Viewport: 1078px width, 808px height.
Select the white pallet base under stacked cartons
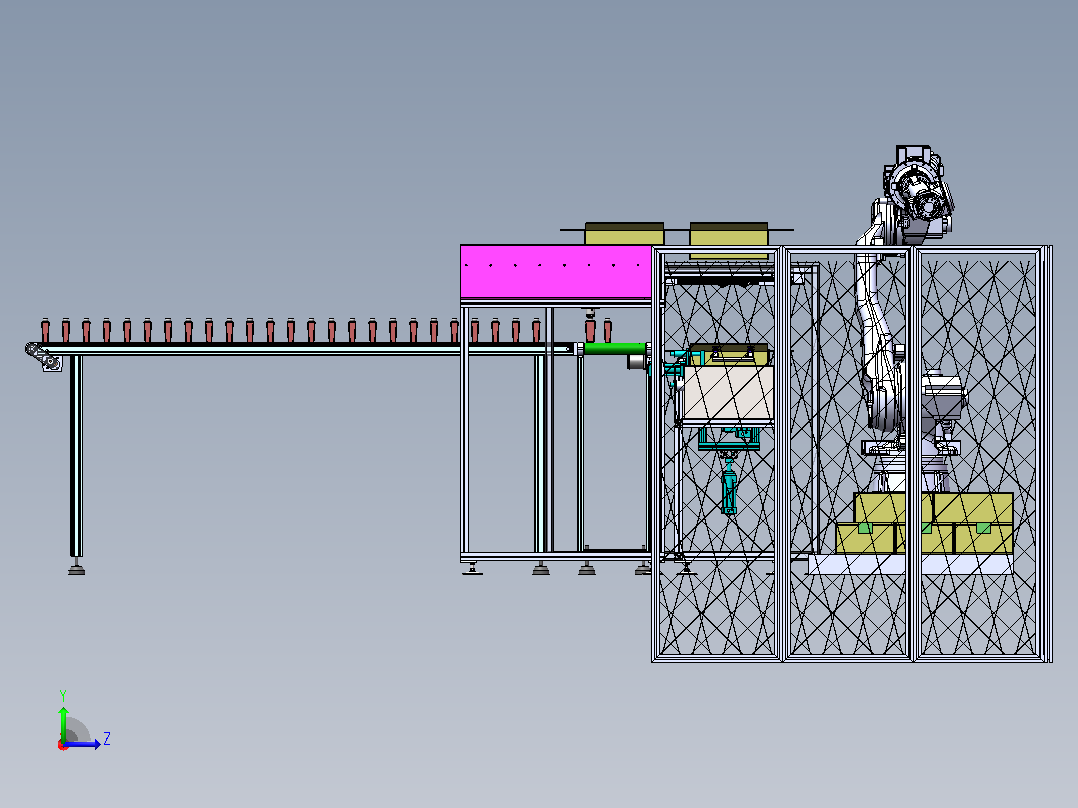coord(910,564)
